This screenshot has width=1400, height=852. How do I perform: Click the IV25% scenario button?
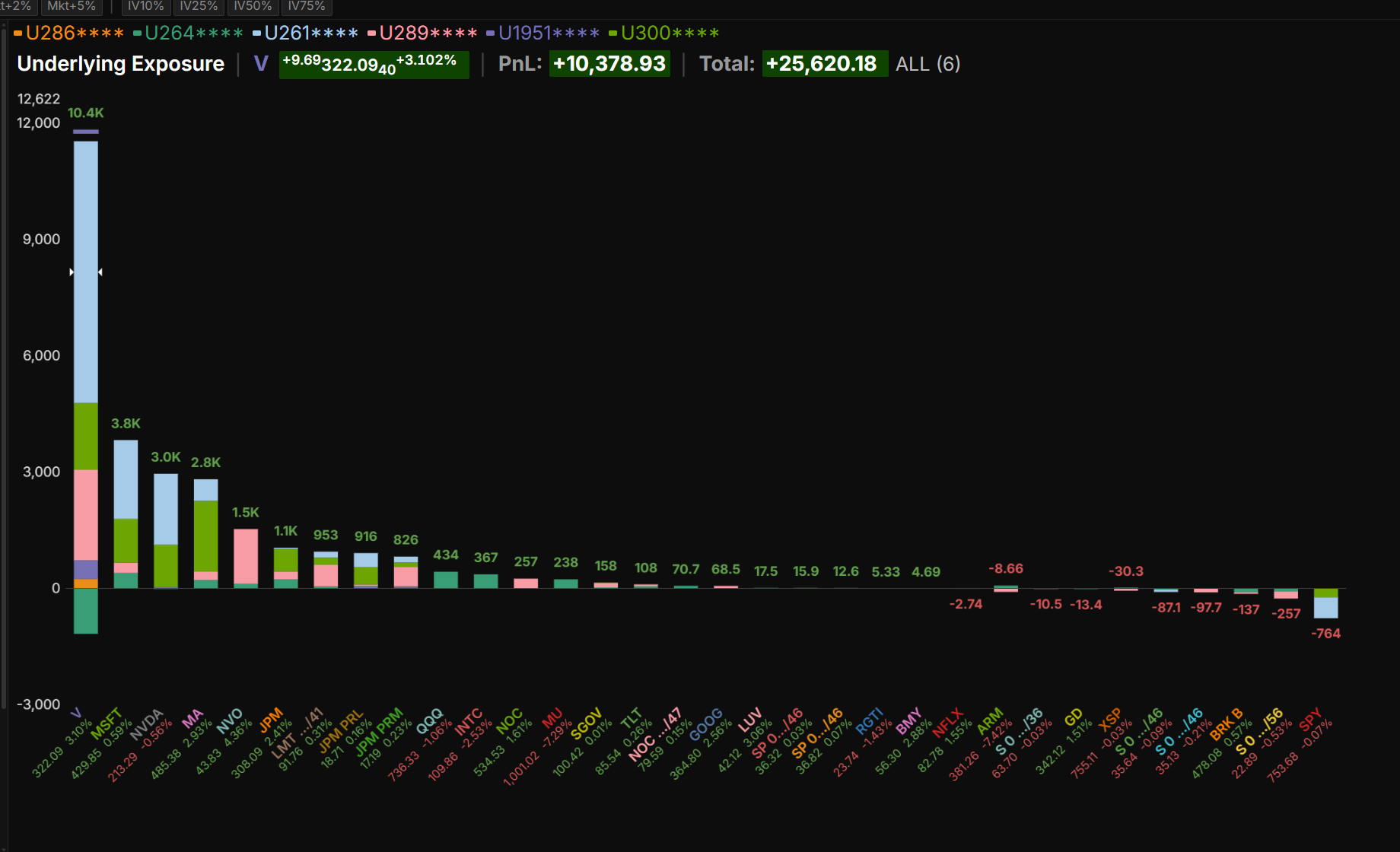point(199,6)
